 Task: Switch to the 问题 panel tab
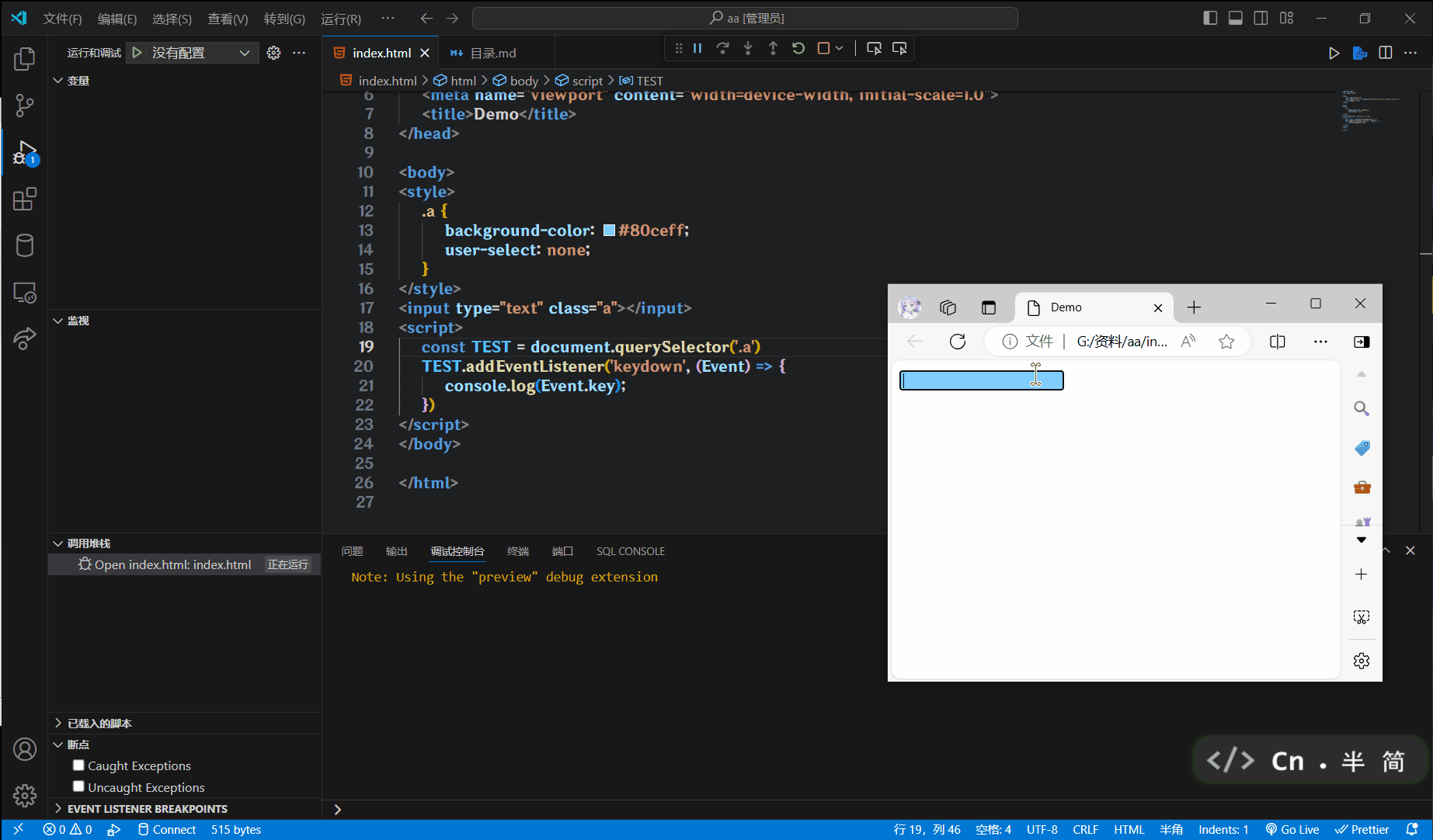tap(352, 551)
